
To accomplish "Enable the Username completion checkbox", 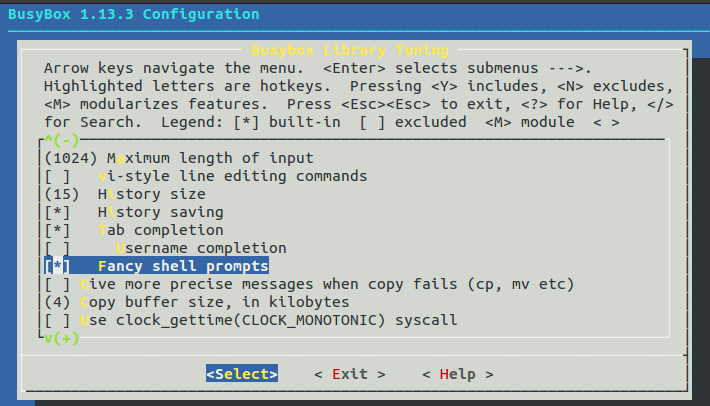I will [x=58, y=248].
